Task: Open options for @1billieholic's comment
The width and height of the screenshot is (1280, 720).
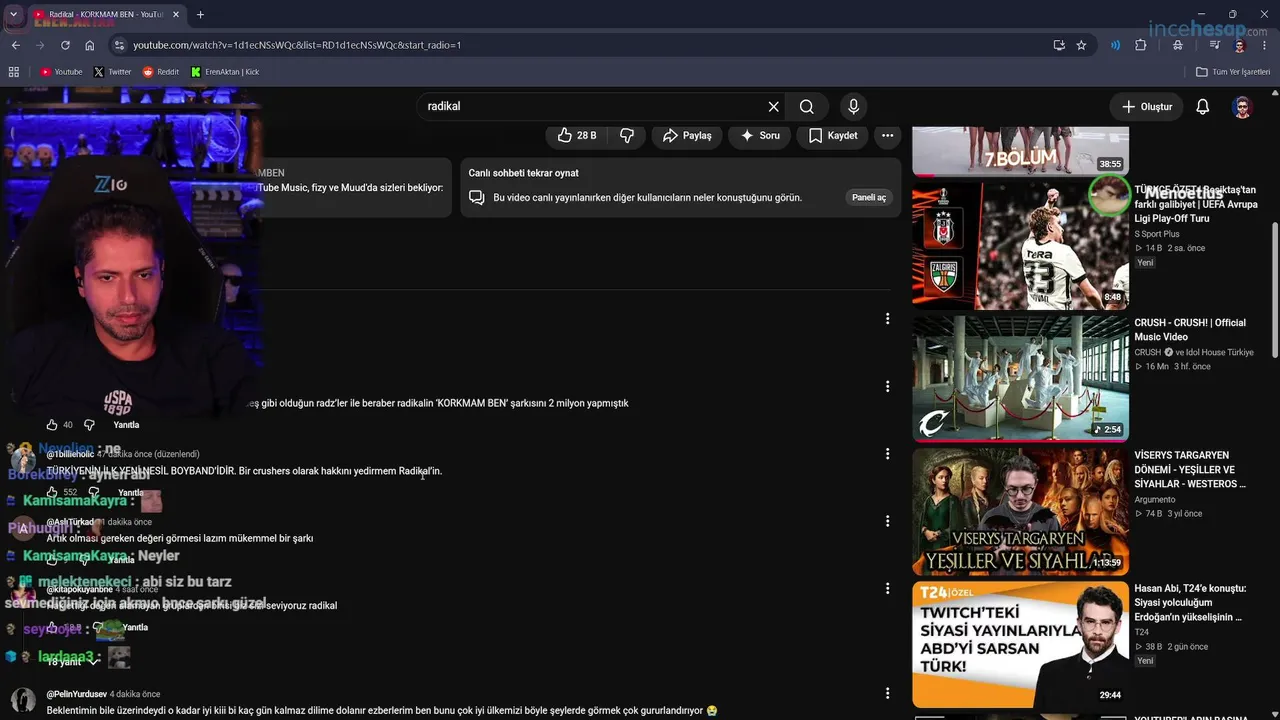Action: (x=887, y=454)
